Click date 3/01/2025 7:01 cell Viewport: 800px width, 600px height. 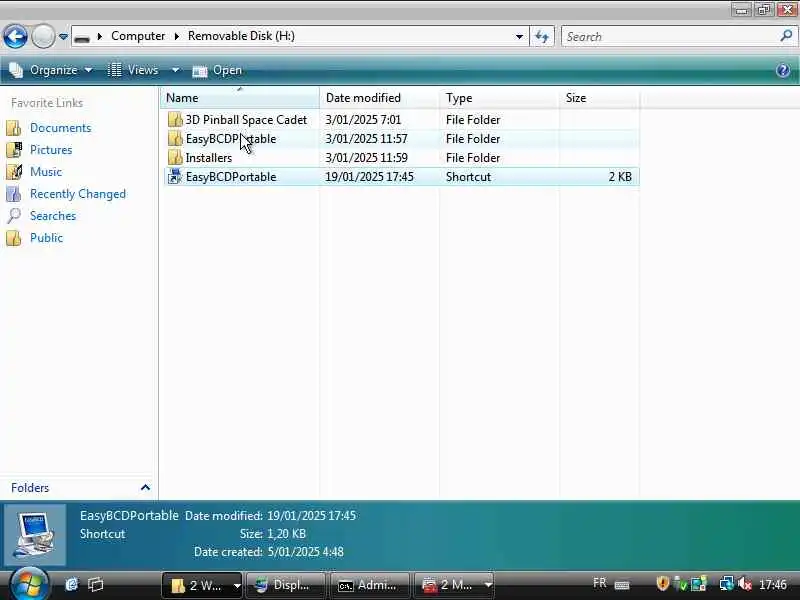pos(363,119)
